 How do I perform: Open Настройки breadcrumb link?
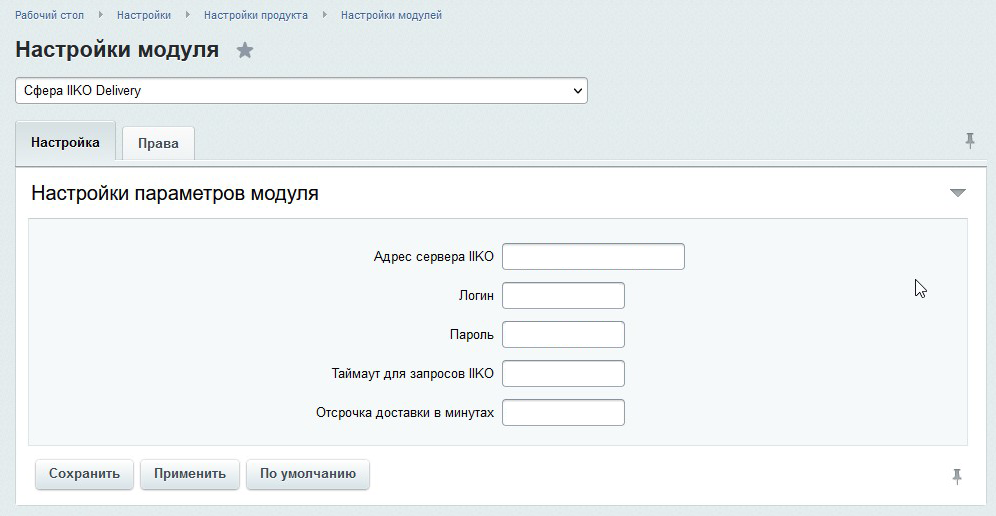[144, 15]
